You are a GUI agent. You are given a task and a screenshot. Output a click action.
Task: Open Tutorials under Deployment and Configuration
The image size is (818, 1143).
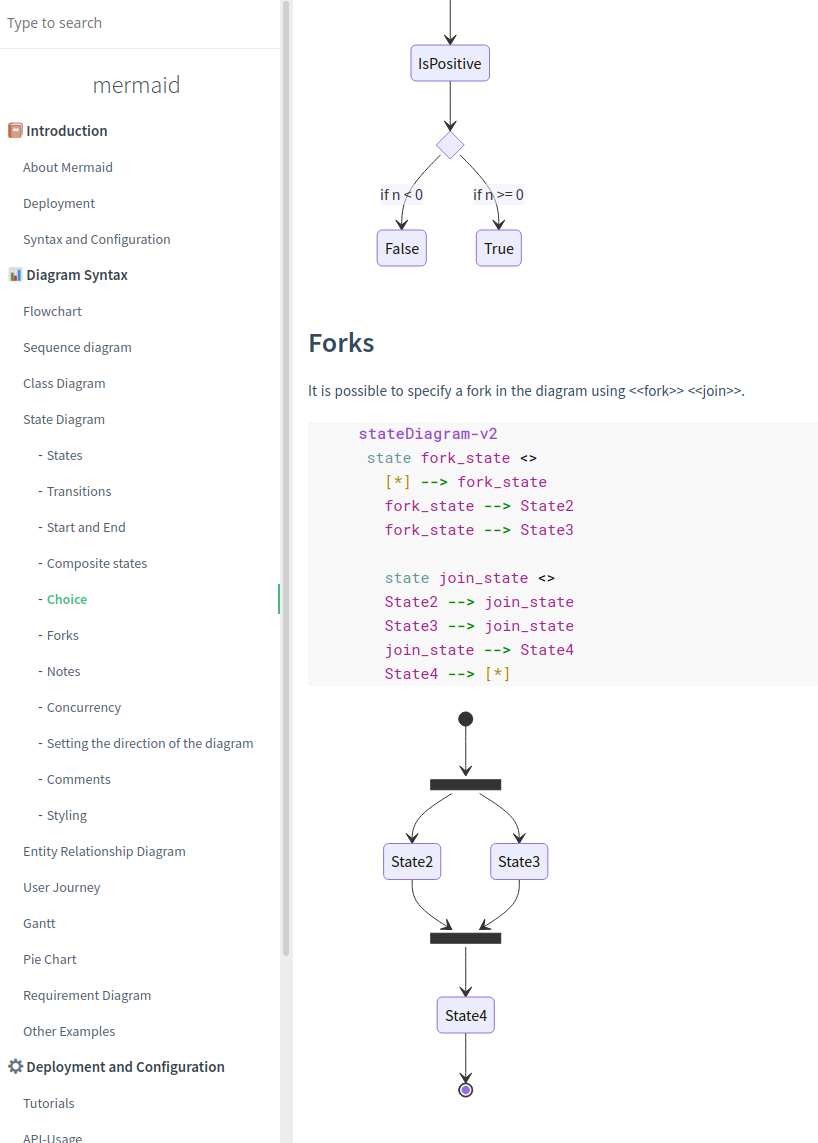click(48, 1103)
